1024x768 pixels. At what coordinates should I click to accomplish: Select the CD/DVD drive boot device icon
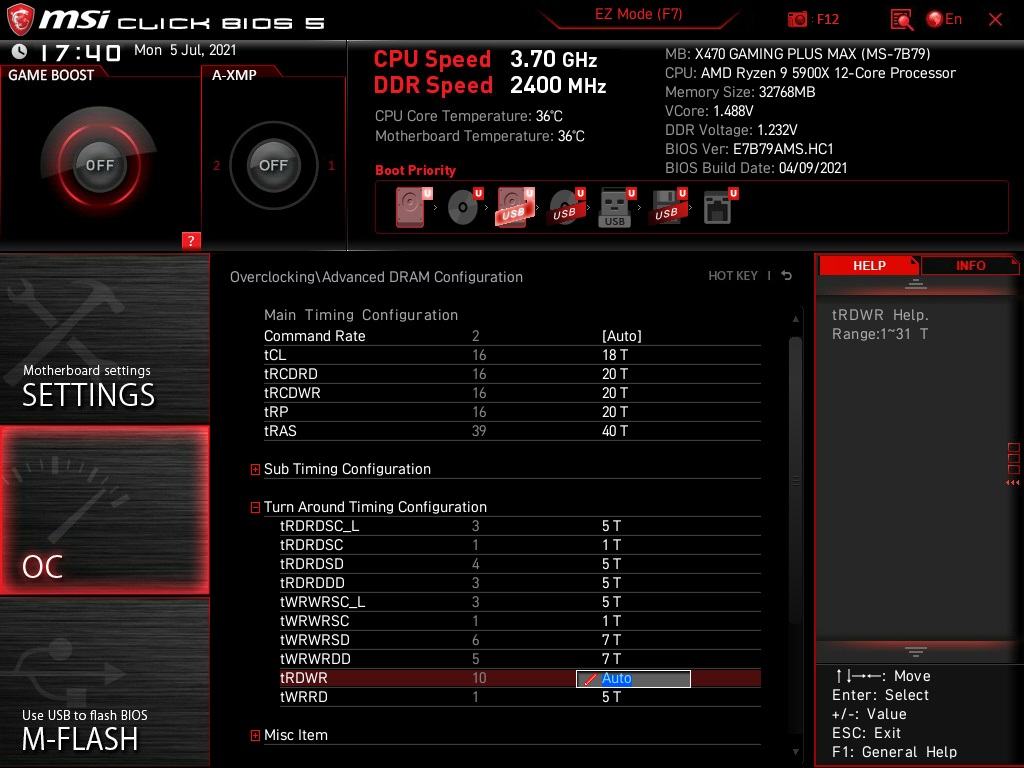coord(465,207)
